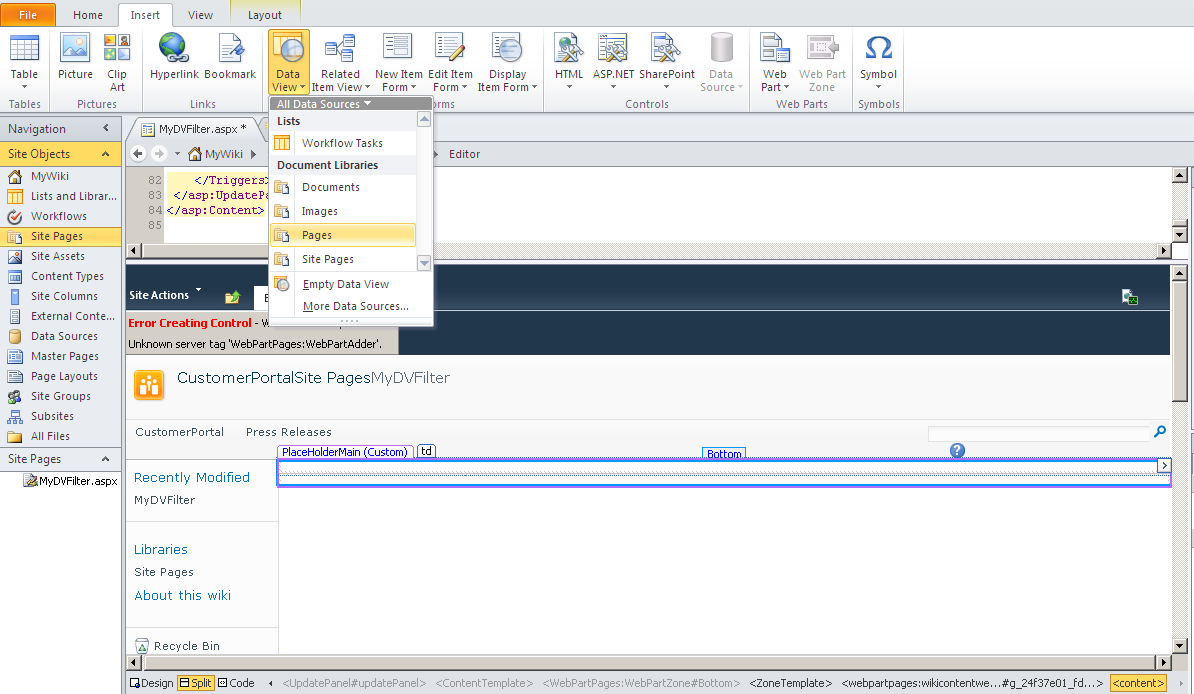Insert a Web Part
This screenshot has height=694, width=1194.
coord(774,62)
